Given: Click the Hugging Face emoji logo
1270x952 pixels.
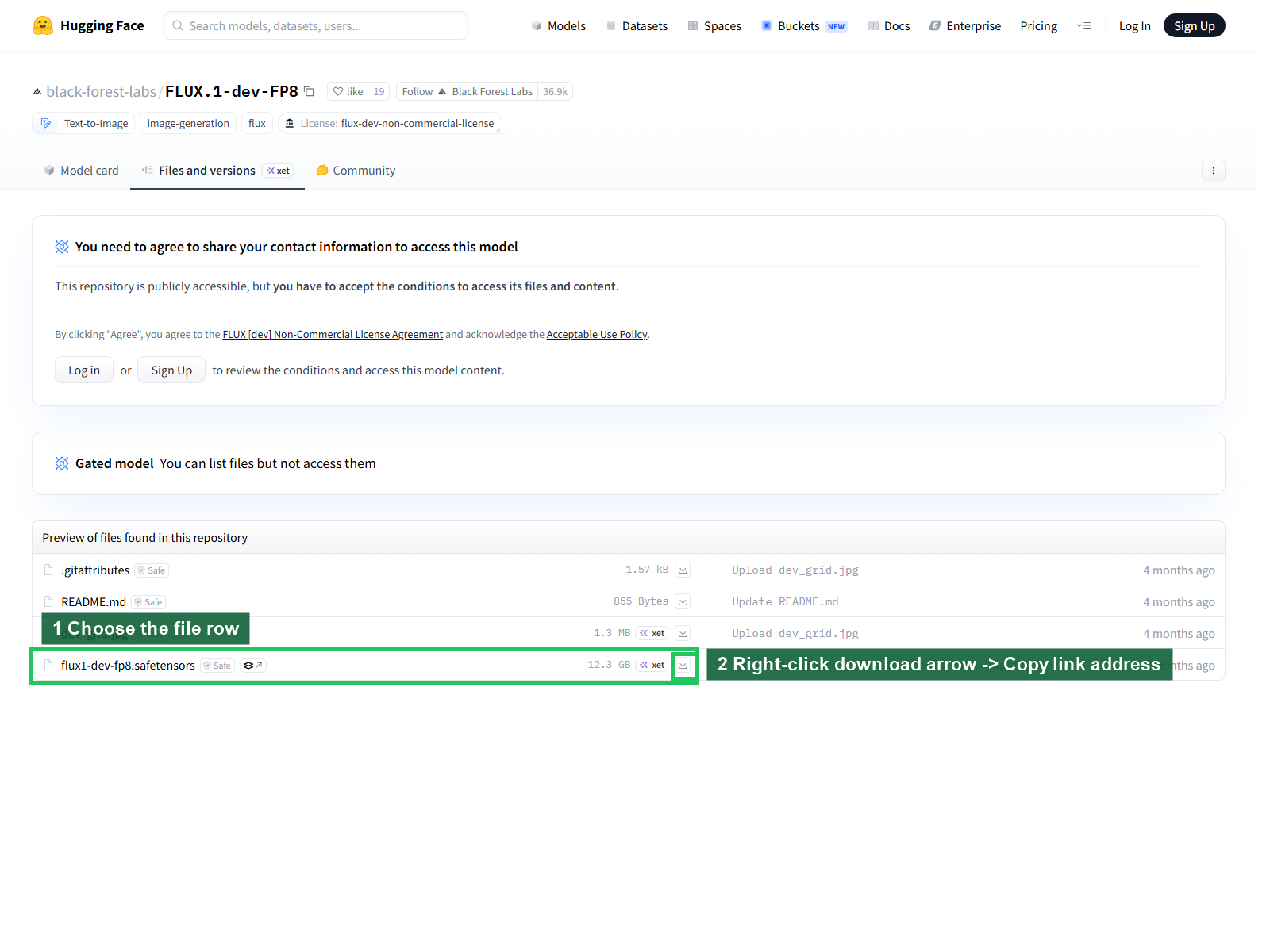Looking at the screenshot, I should point(43,25).
